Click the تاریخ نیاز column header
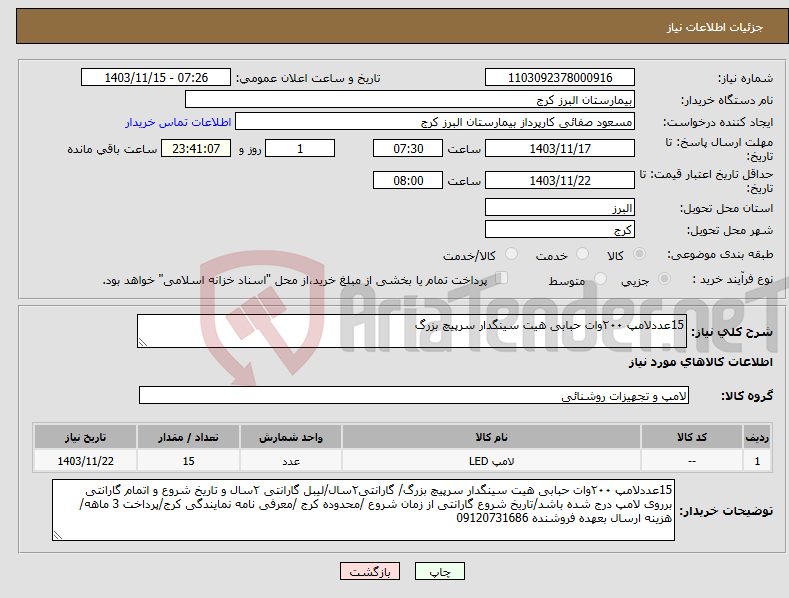Viewport: 789px width, 598px height. (86, 437)
